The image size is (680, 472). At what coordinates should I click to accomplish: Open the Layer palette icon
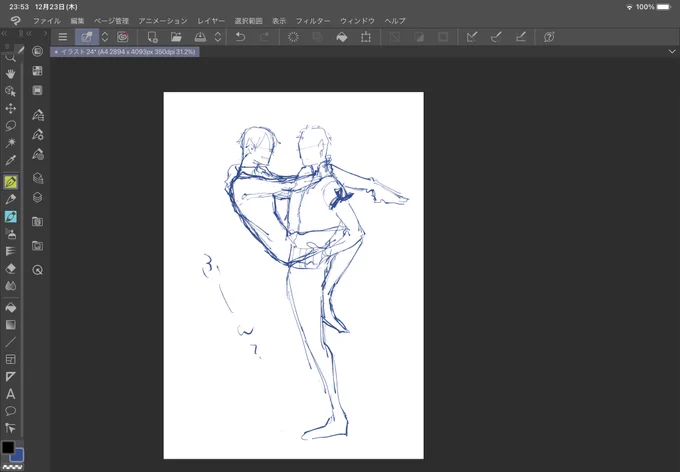click(38, 197)
